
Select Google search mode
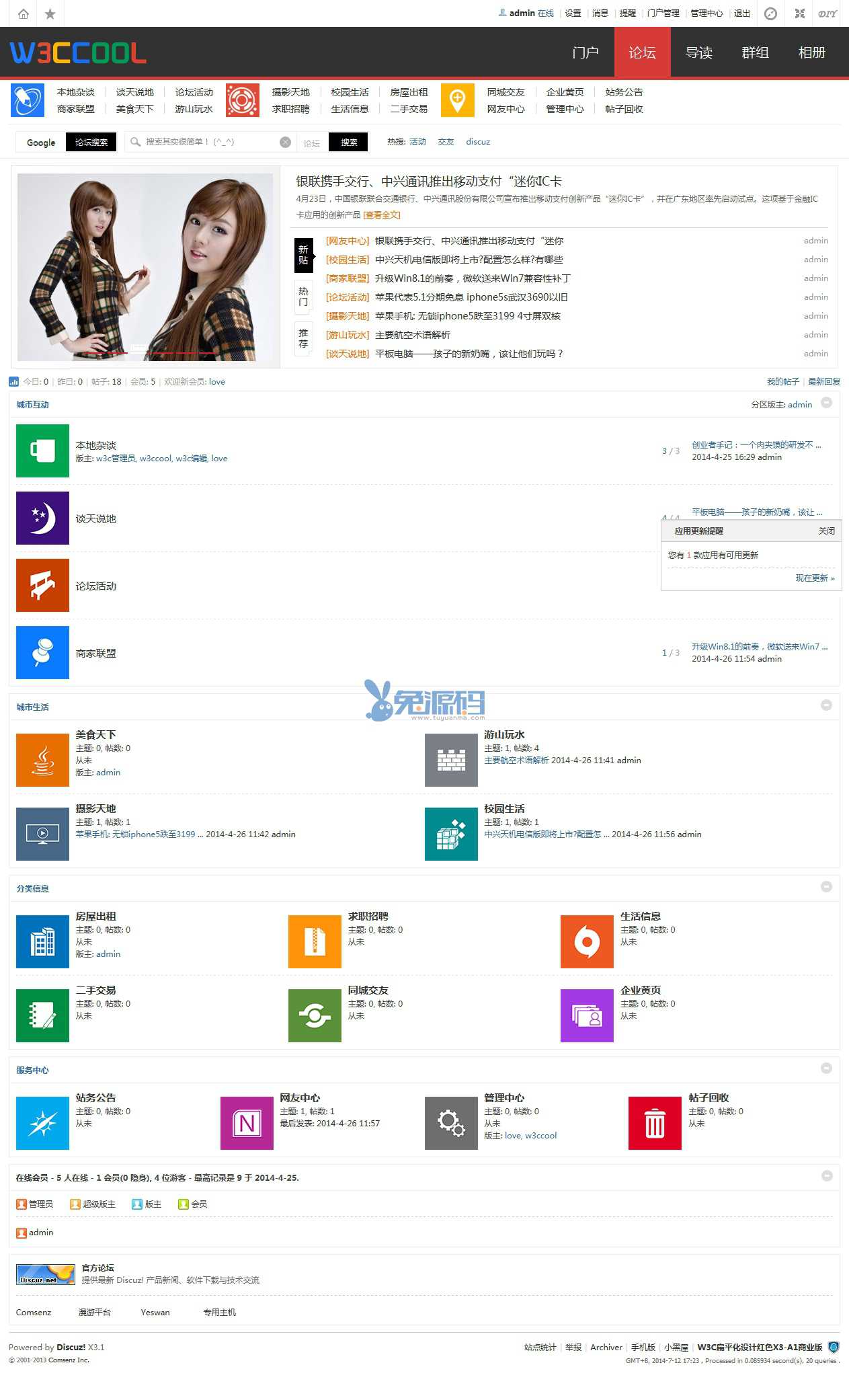click(x=41, y=143)
